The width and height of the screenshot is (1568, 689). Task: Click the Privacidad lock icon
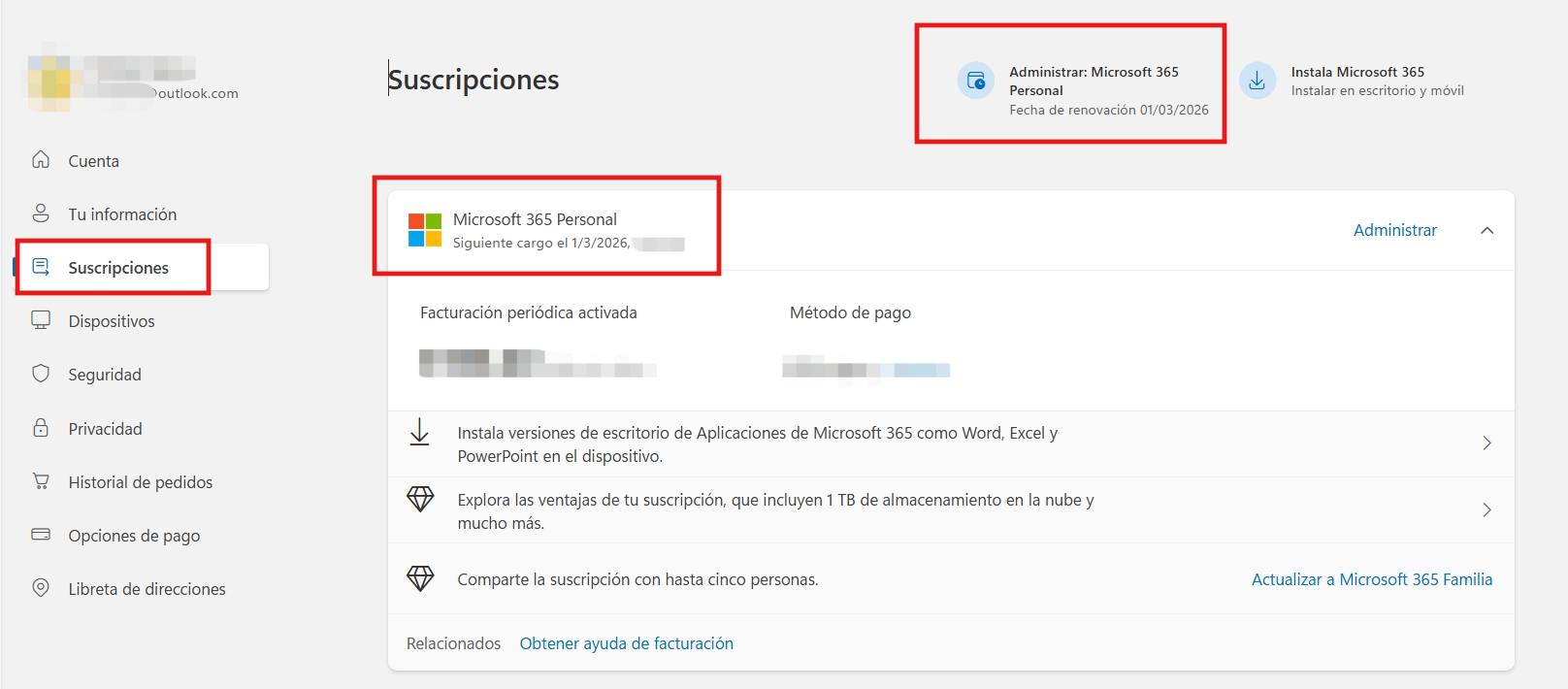point(41,427)
